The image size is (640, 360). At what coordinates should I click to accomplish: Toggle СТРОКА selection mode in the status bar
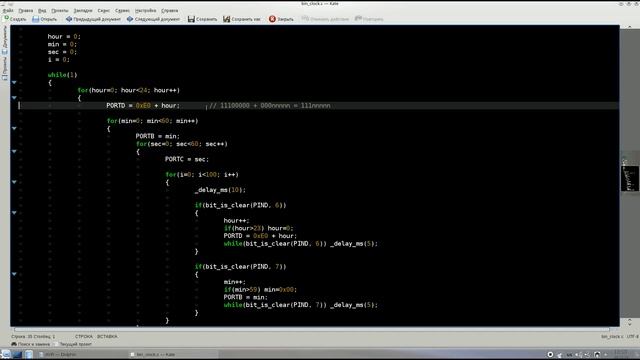84,336
